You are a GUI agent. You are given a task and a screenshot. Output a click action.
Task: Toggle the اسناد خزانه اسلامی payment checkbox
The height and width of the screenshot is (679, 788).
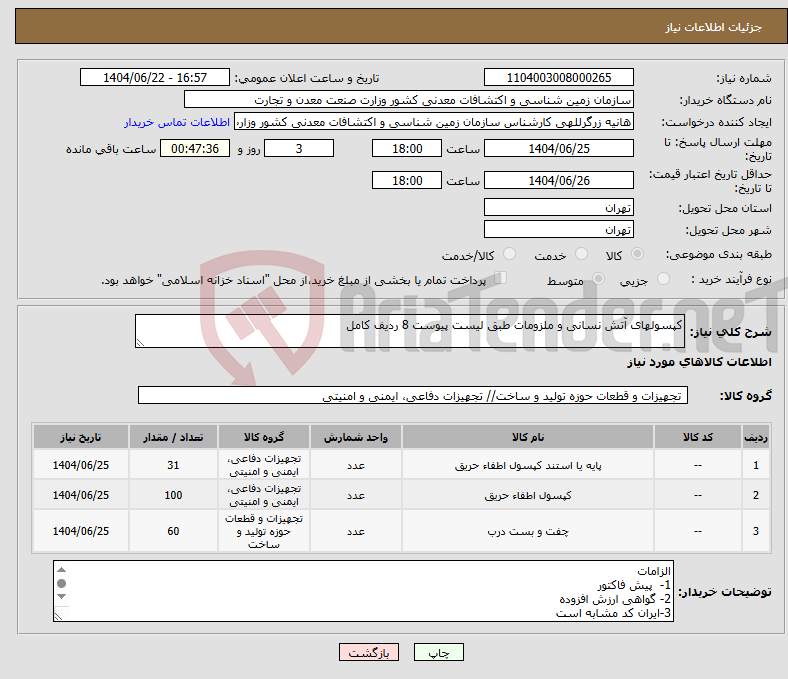[500, 277]
